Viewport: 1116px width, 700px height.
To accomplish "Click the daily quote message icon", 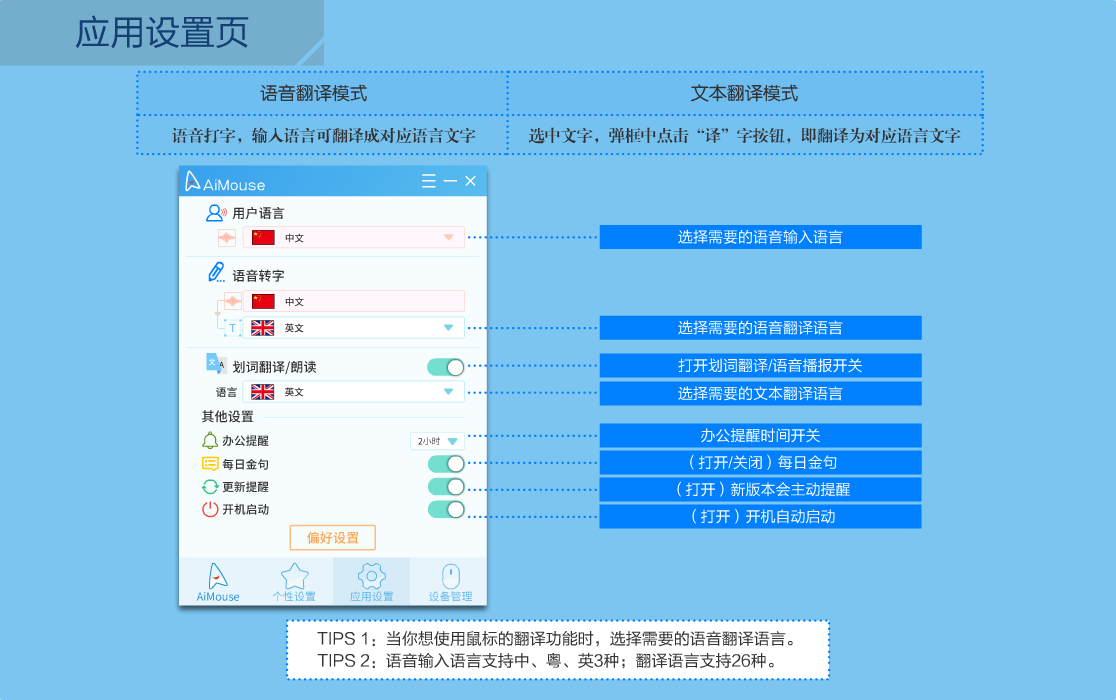I will coord(210,464).
